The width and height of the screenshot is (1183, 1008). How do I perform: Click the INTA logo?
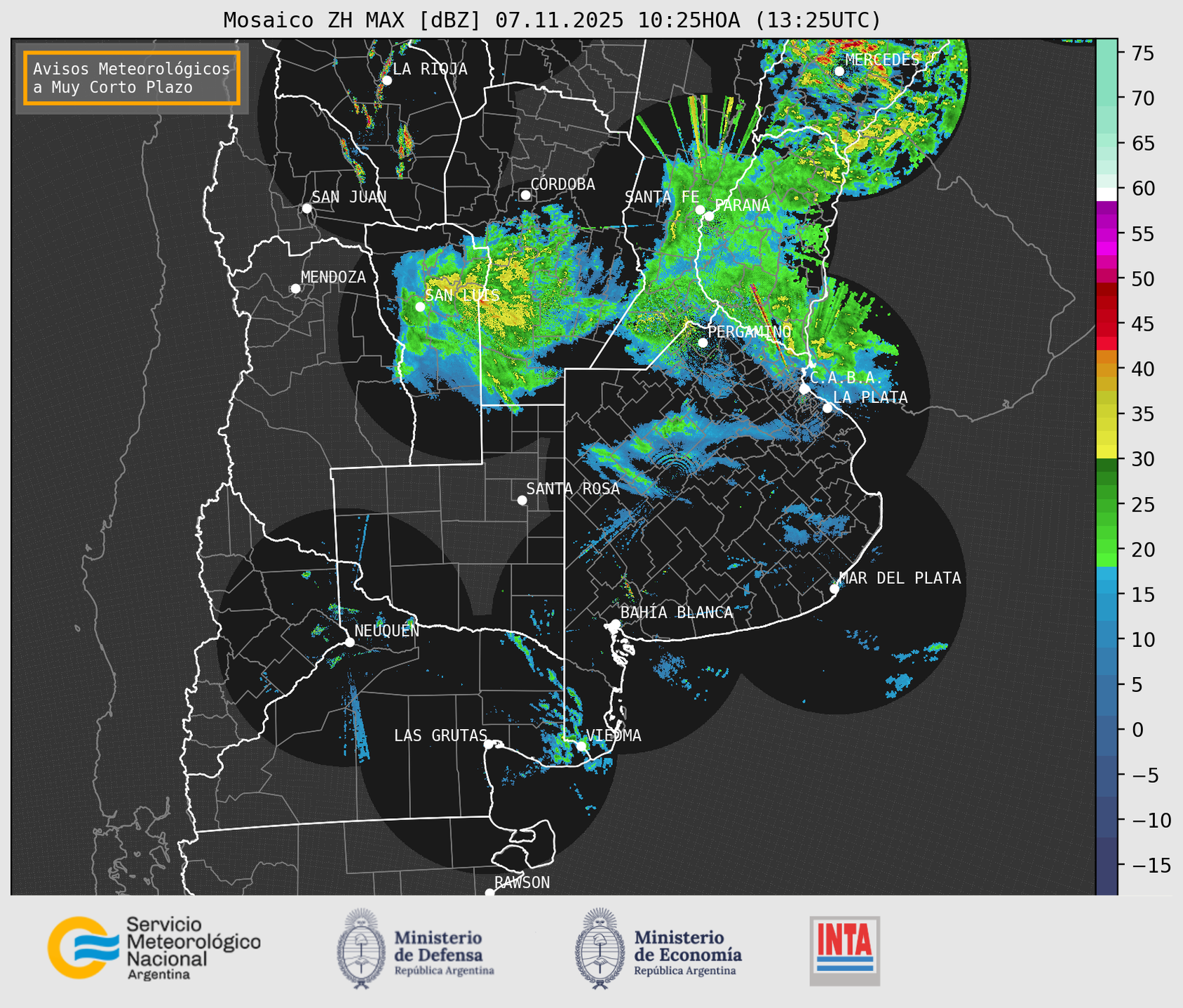click(x=845, y=951)
